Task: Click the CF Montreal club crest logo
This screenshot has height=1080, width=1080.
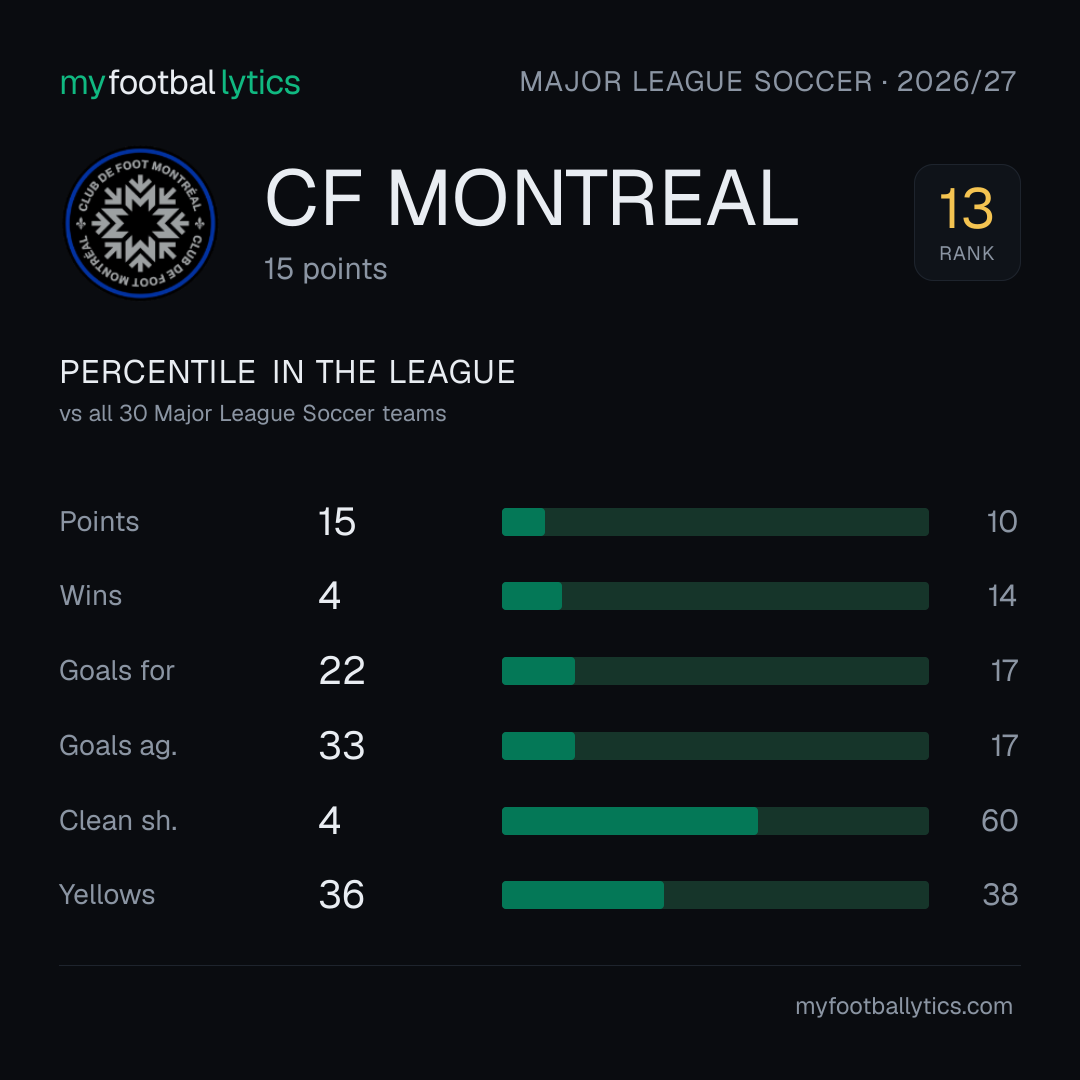Action: point(141,224)
